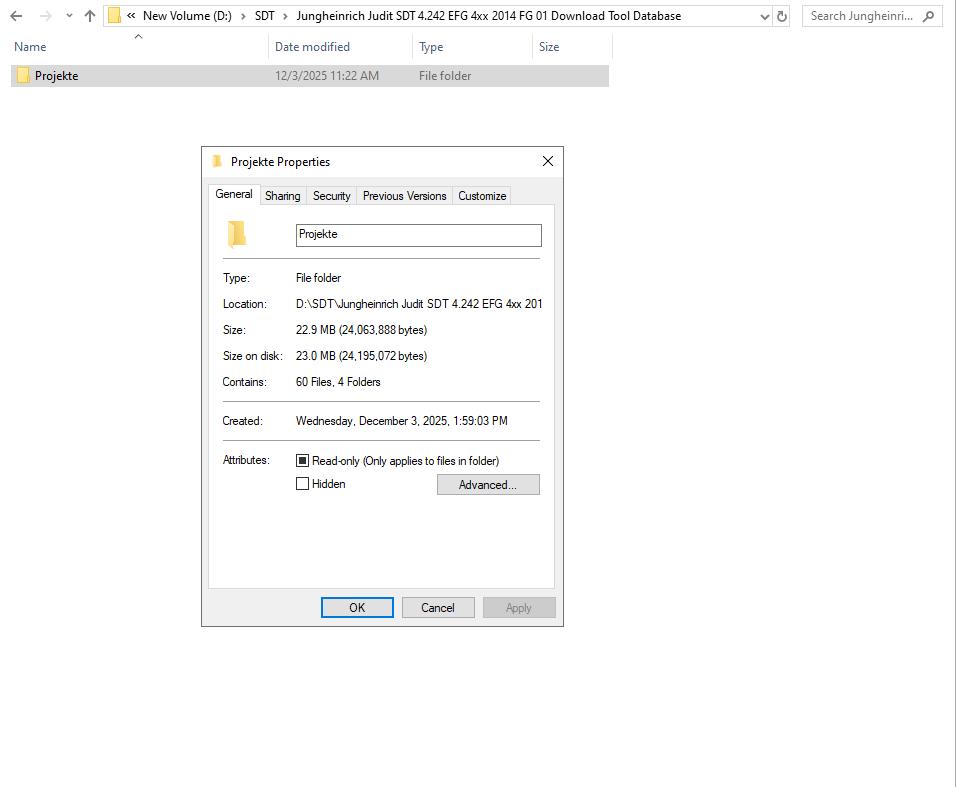The height and width of the screenshot is (787, 956).
Task: Click the created date Wednesday, December 3 text
Action: 402,421
